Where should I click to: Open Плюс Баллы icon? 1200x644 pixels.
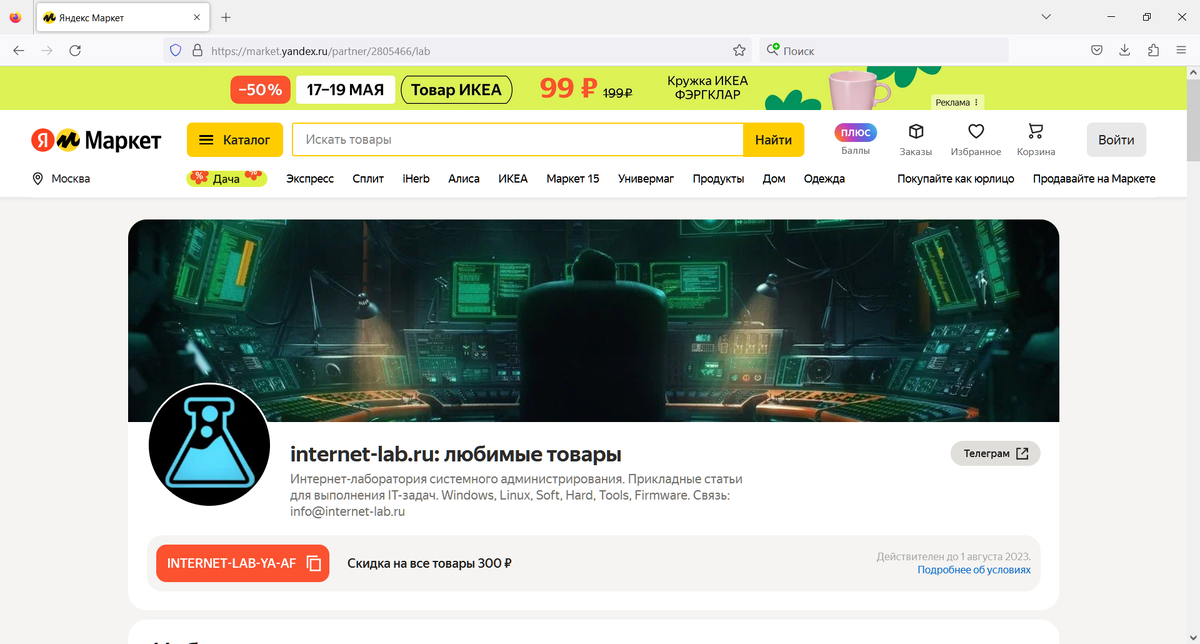point(855,139)
